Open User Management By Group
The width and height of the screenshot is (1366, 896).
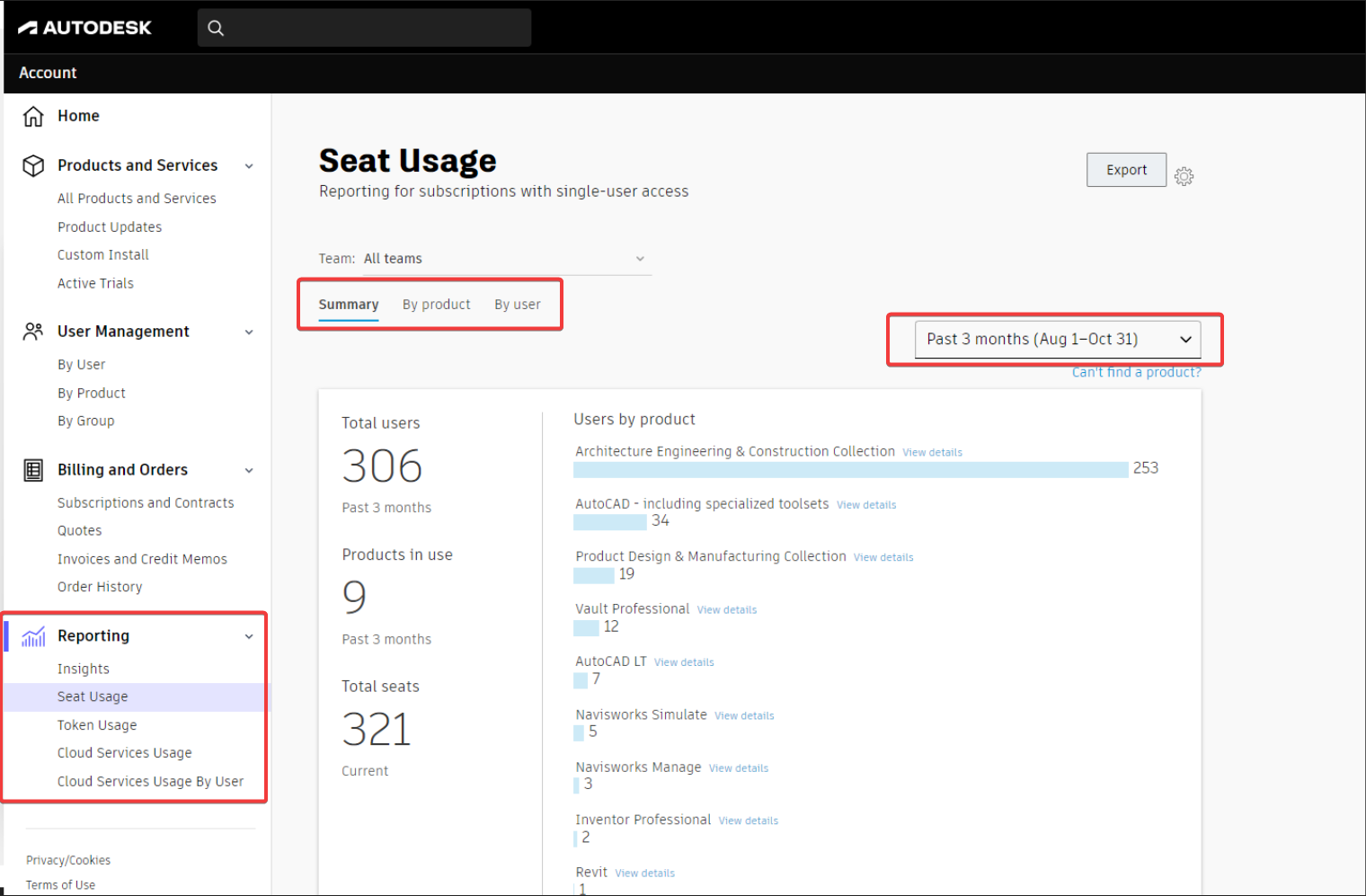coord(86,421)
